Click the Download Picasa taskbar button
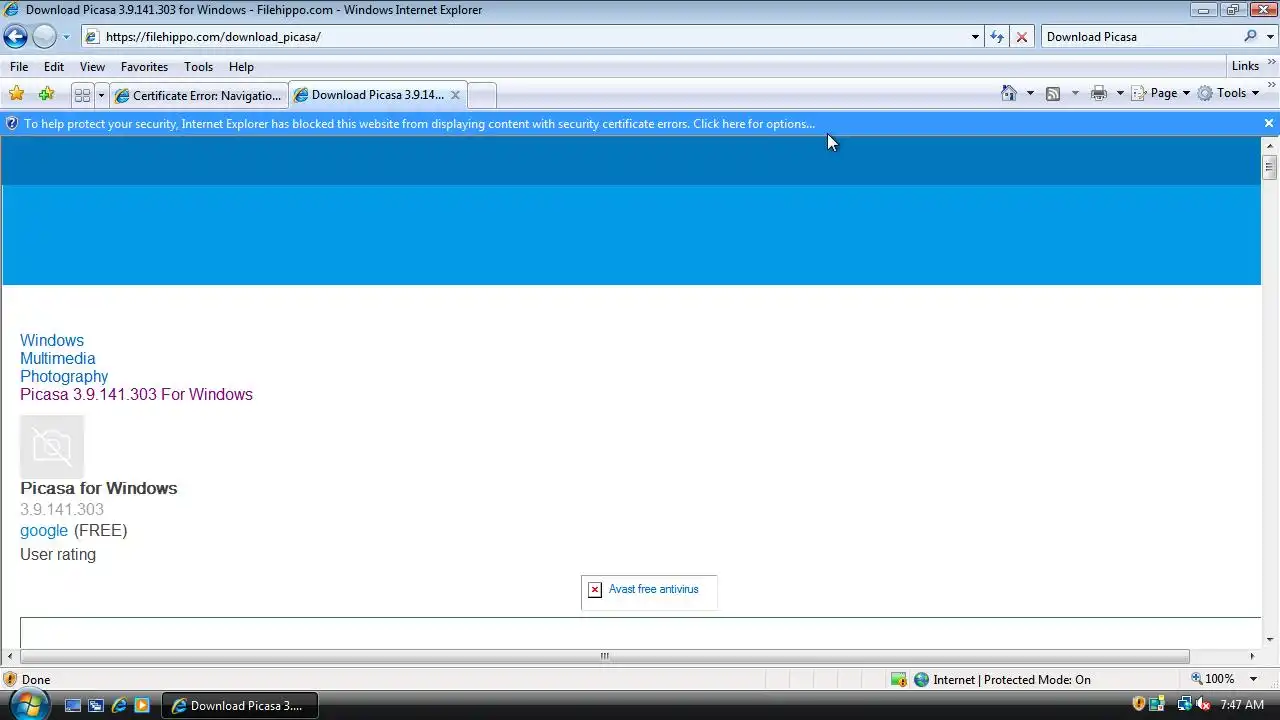 click(x=240, y=705)
